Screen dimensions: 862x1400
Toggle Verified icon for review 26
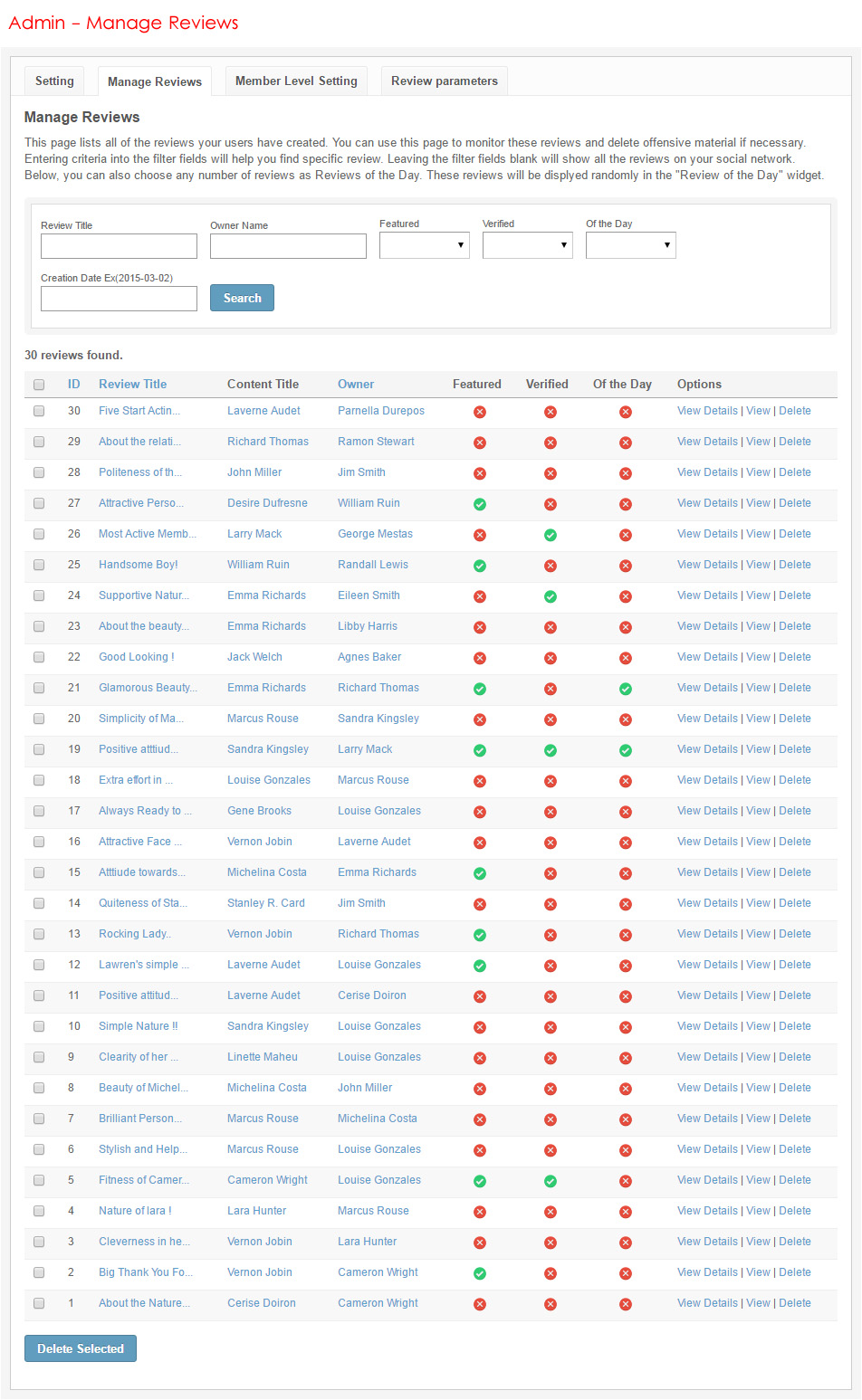(x=550, y=535)
